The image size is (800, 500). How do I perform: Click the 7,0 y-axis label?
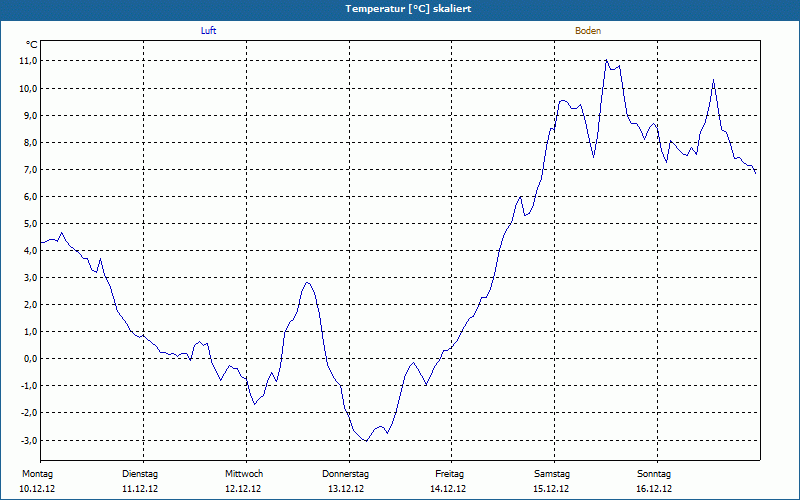[x=30, y=169]
